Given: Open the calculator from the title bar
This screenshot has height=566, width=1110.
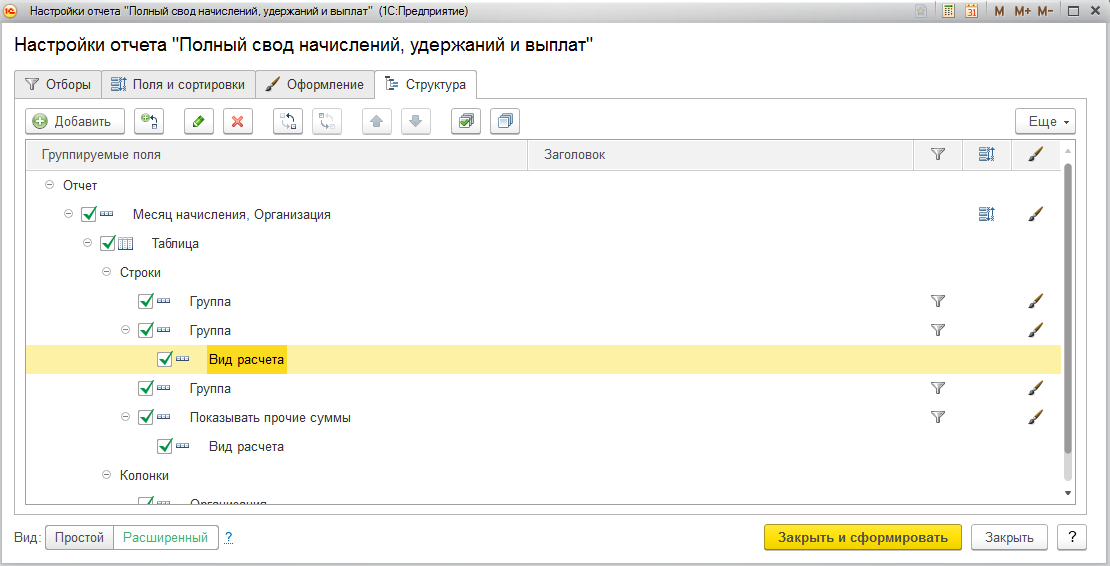Looking at the screenshot, I should coord(949,11).
